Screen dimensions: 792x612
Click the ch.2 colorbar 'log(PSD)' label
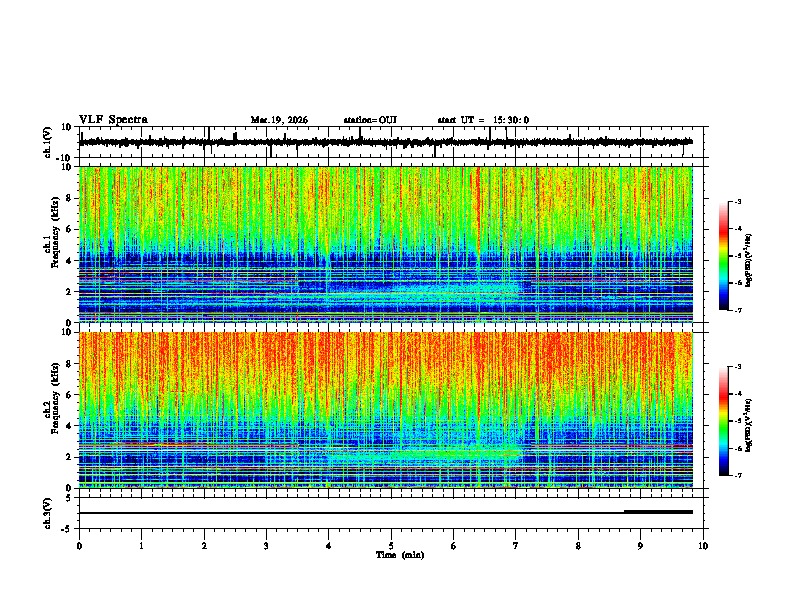[748, 426]
